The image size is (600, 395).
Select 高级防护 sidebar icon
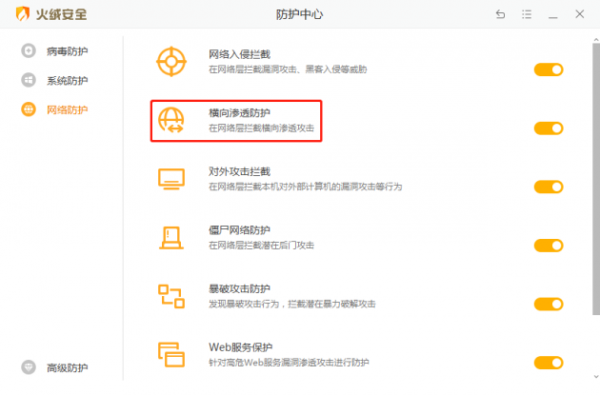(28, 367)
